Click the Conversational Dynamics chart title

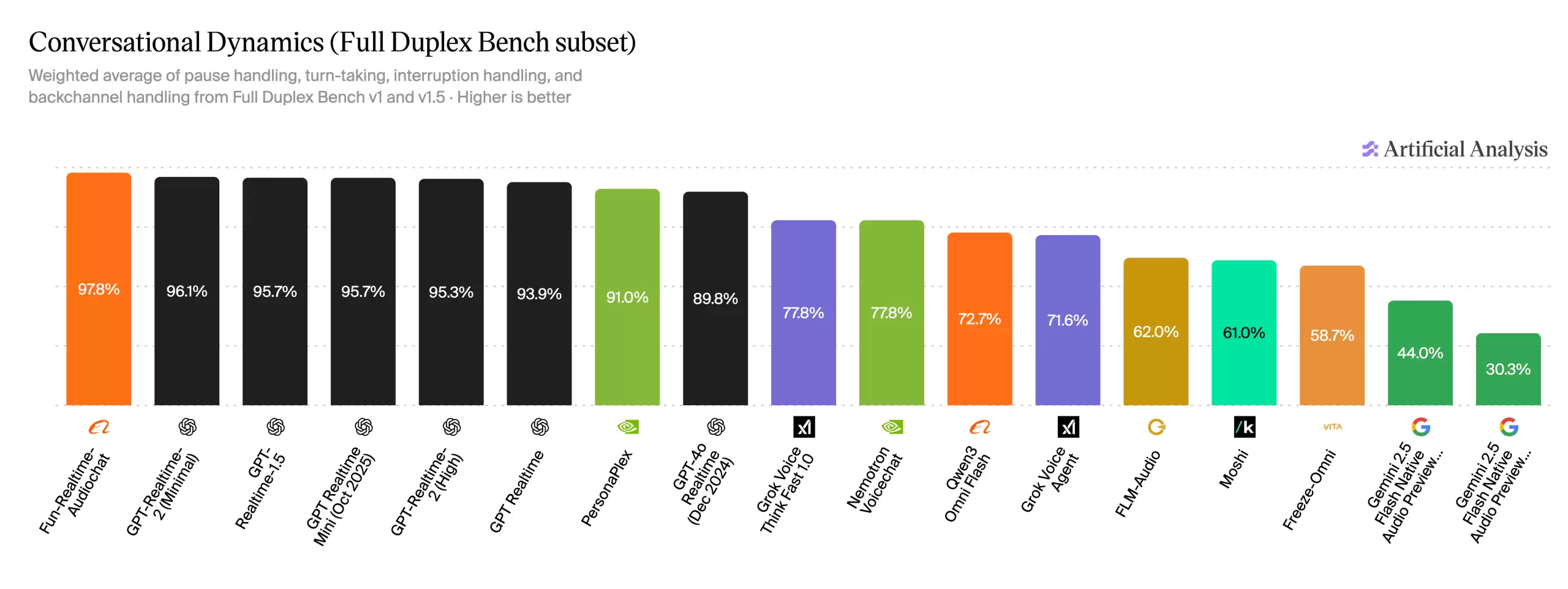click(332, 42)
